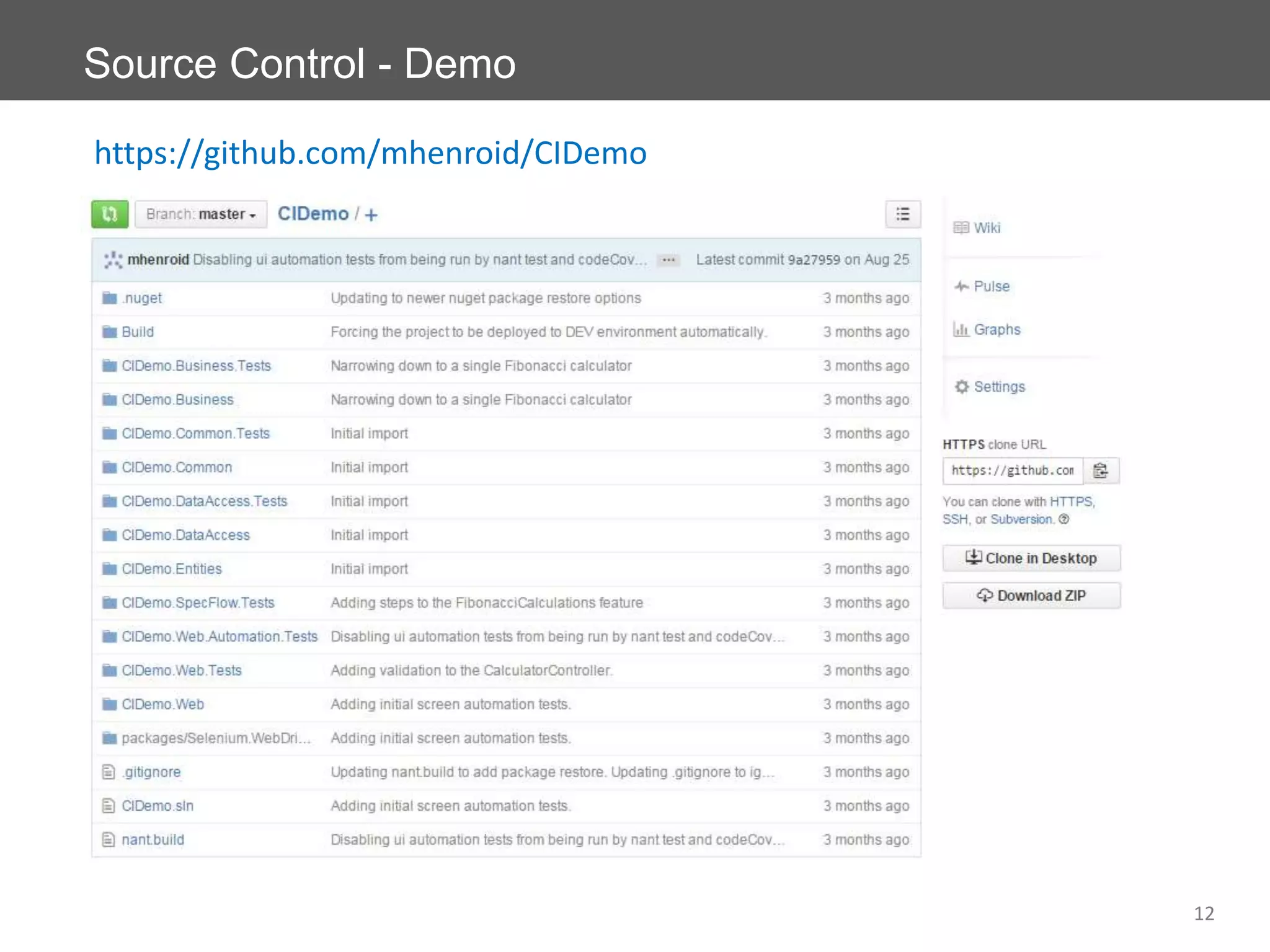The width and height of the screenshot is (1270, 952).
Task: Click the CIDemo.Entities folder icon
Action: click(110, 568)
